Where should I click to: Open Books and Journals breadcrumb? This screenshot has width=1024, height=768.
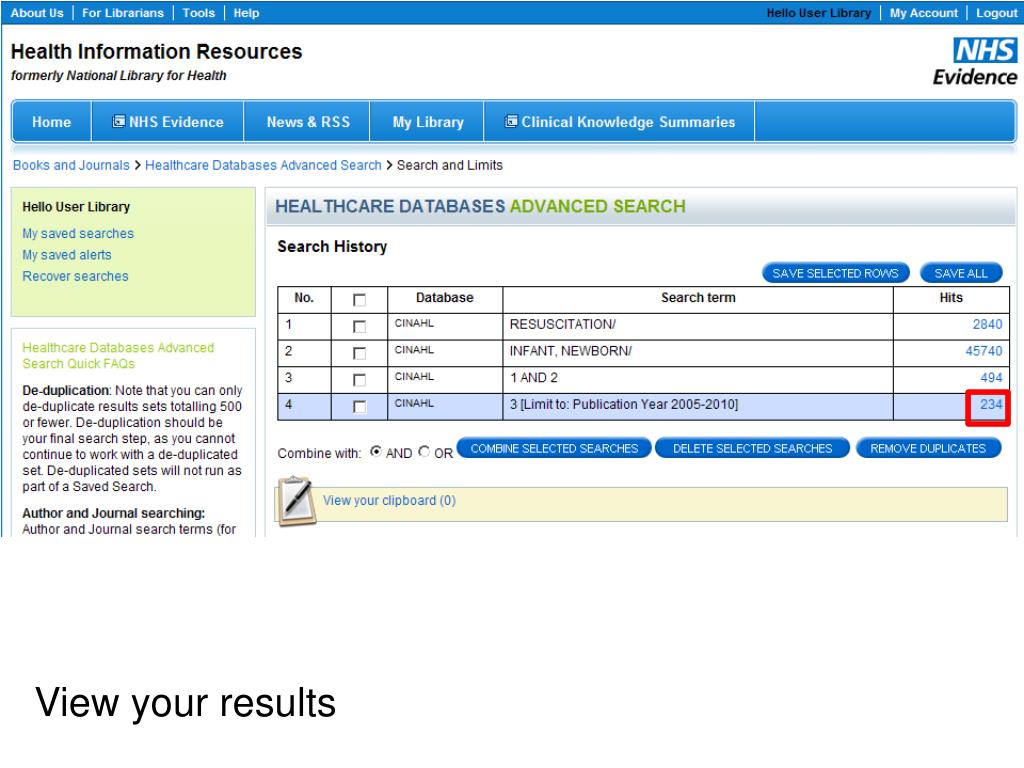(71, 165)
